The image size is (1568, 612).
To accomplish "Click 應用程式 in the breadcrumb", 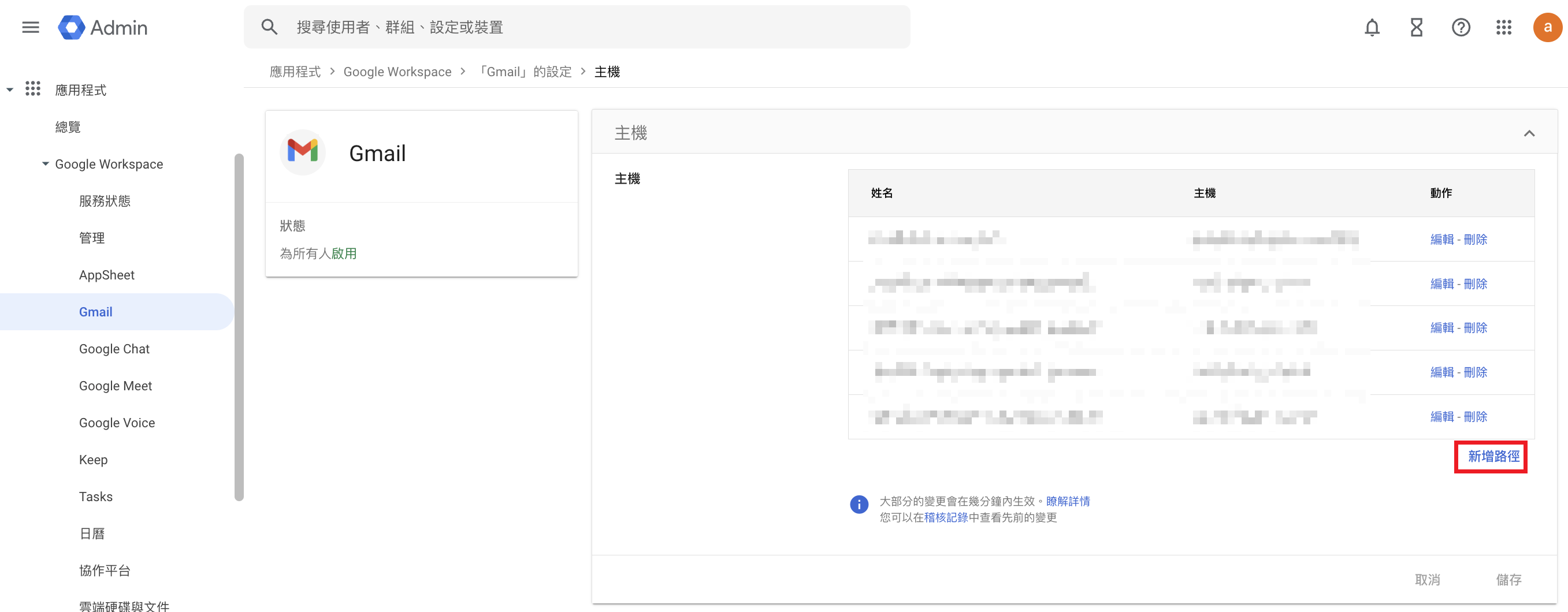I will pos(295,72).
